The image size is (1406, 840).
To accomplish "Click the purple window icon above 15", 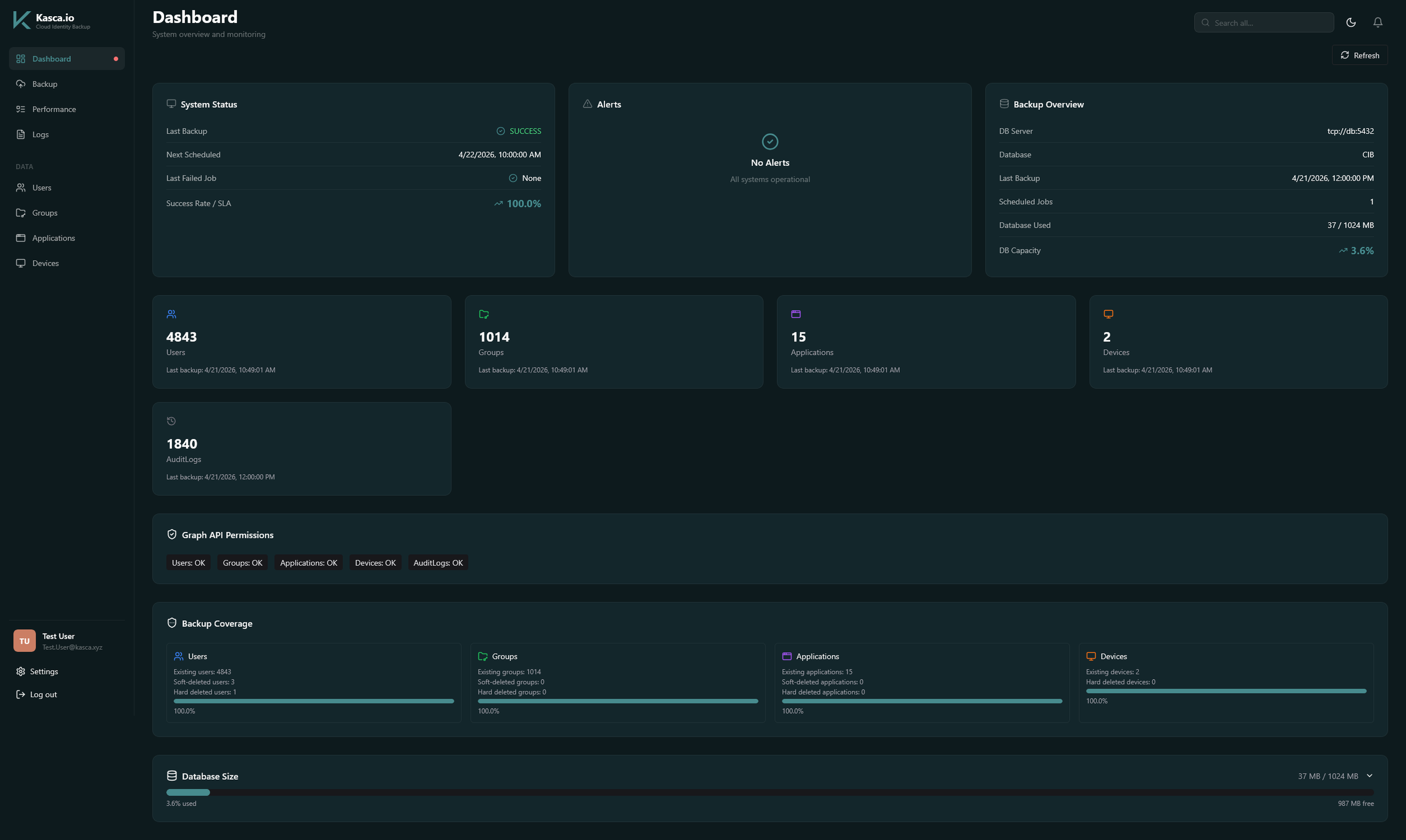I will click(796, 314).
